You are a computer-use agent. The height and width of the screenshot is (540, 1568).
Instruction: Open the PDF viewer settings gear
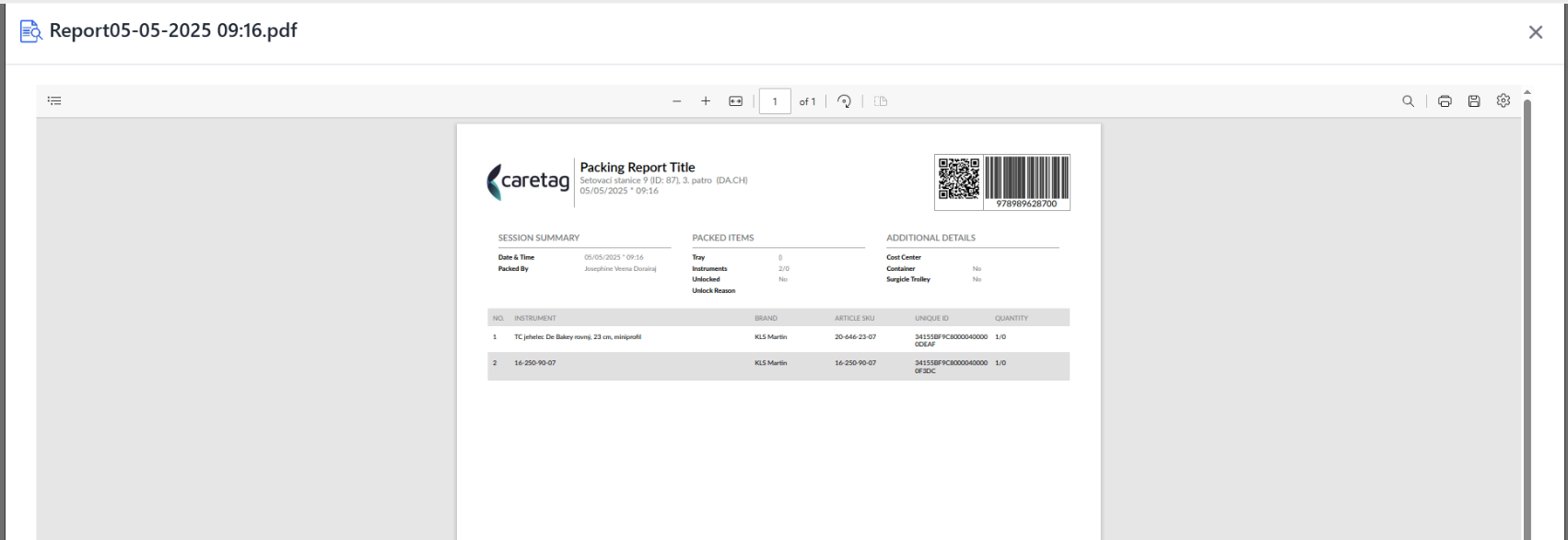click(x=1504, y=100)
